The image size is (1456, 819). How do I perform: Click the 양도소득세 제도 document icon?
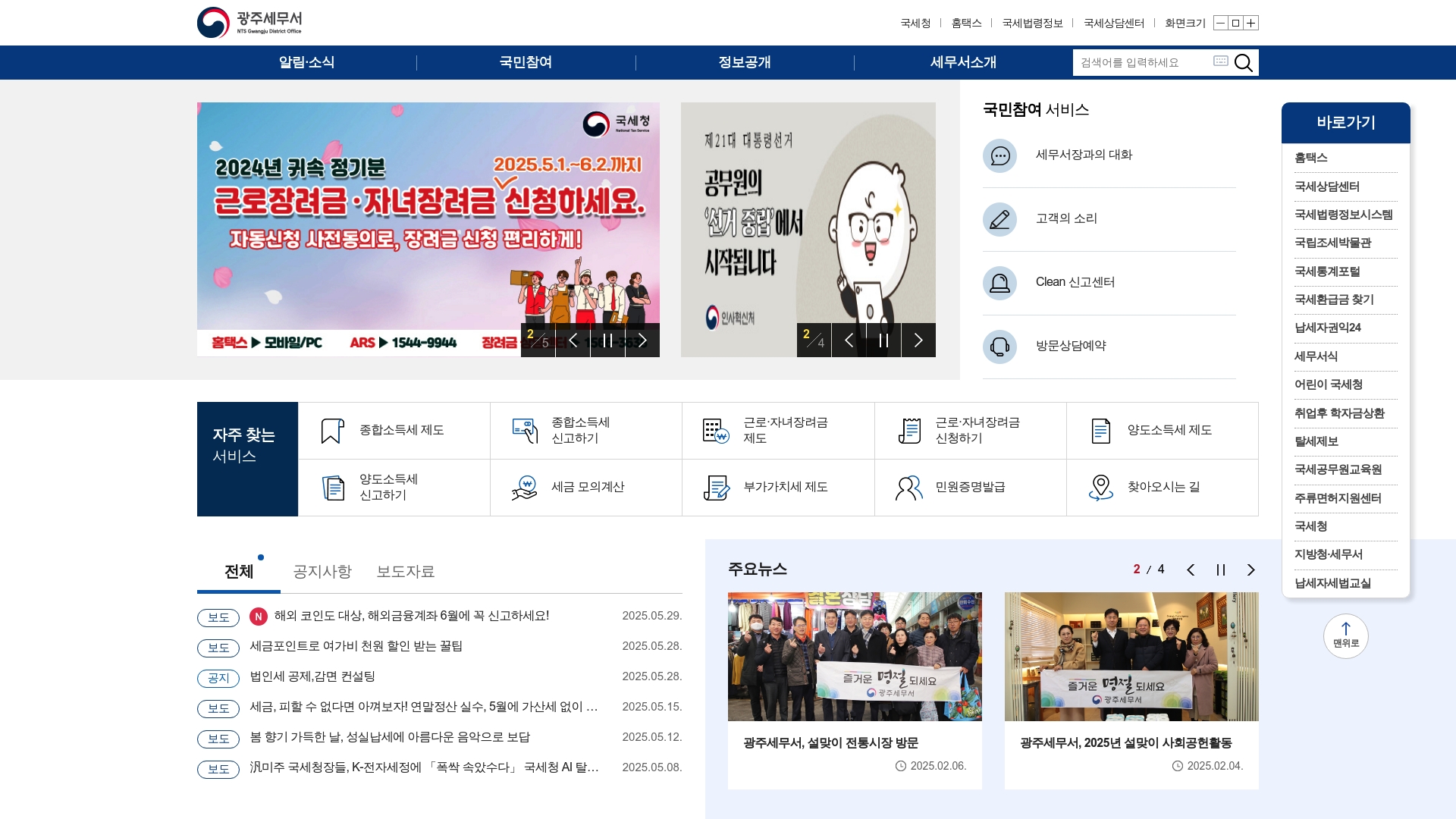pyautogui.click(x=1101, y=431)
